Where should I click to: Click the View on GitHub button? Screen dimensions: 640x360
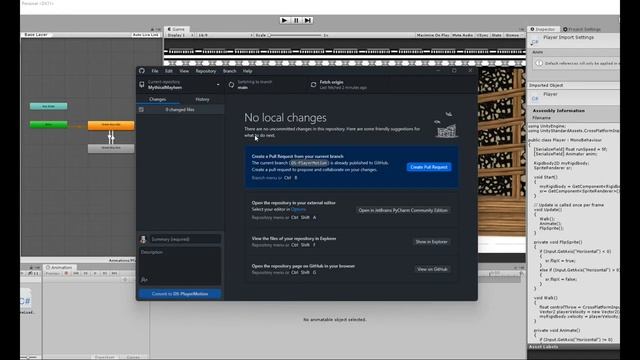432,269
